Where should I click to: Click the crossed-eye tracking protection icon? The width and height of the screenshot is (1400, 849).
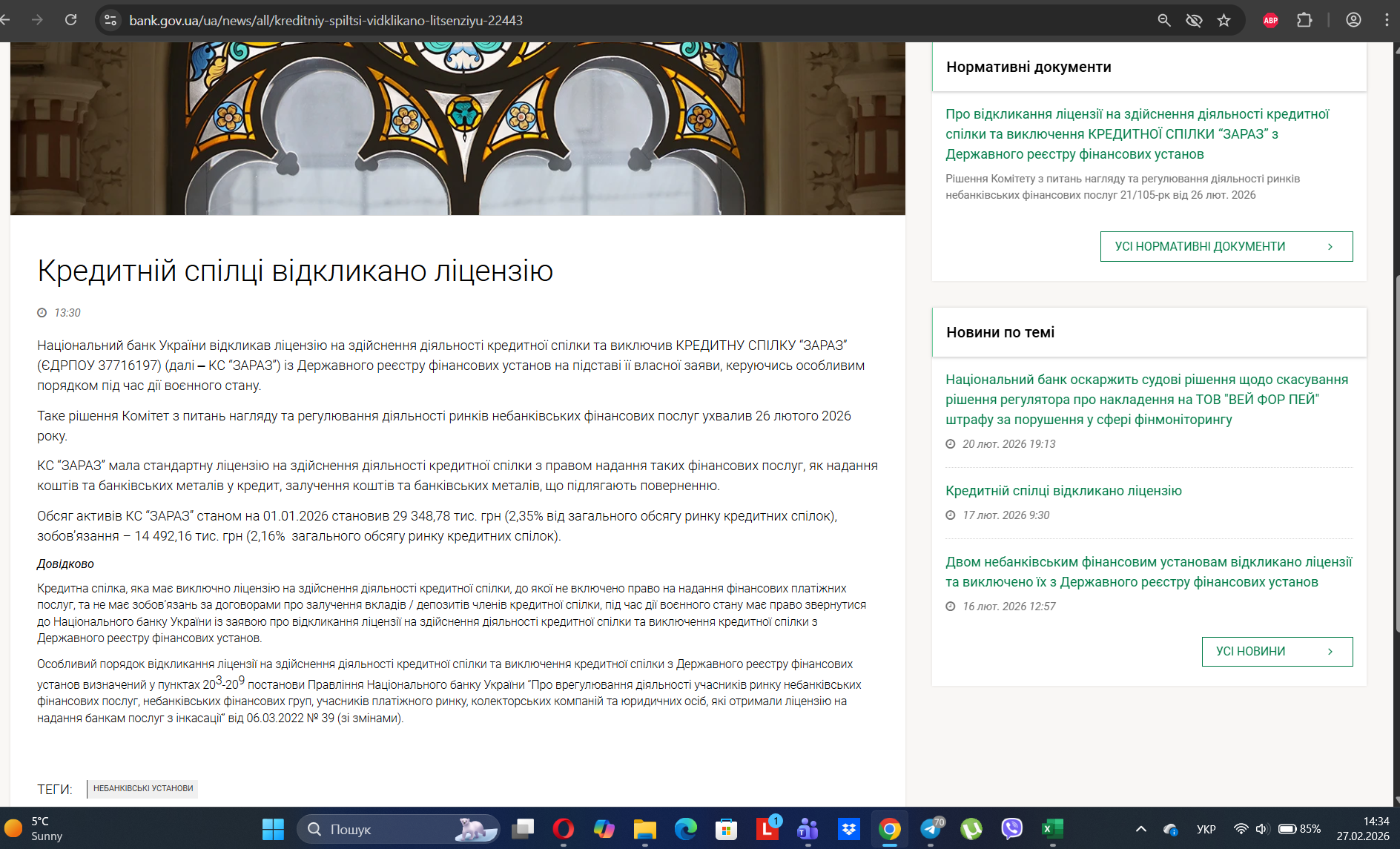click(1194, 20)
